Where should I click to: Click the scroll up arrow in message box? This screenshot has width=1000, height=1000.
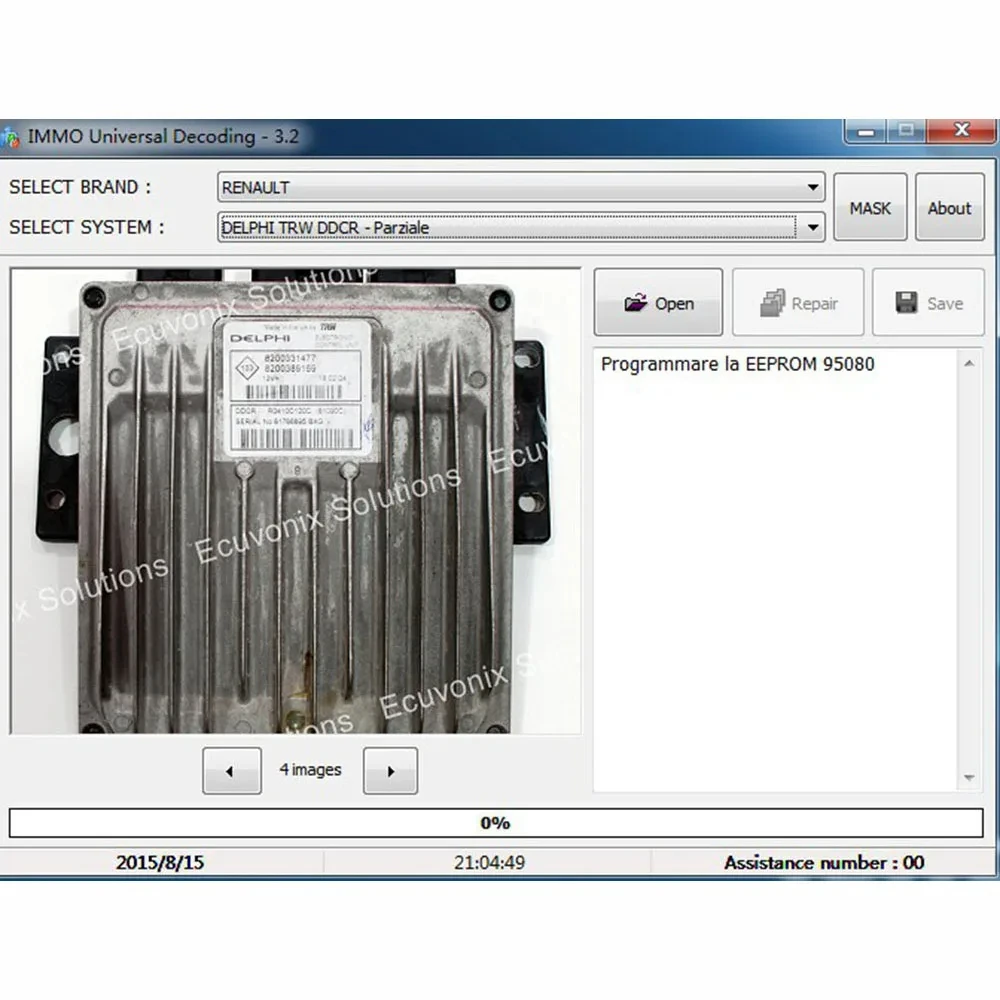[969, 364]
